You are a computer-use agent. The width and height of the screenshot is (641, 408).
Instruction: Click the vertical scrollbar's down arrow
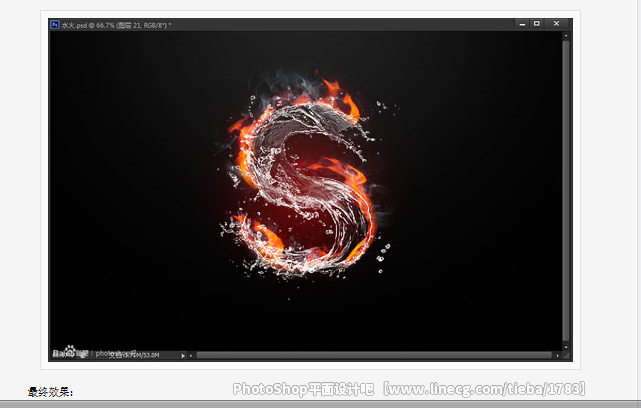click(x=566, y=347)
